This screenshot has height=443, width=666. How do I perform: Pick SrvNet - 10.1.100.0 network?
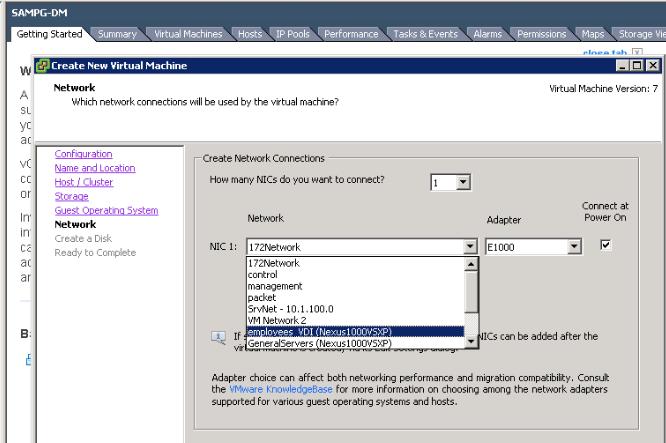coord(356,309)
